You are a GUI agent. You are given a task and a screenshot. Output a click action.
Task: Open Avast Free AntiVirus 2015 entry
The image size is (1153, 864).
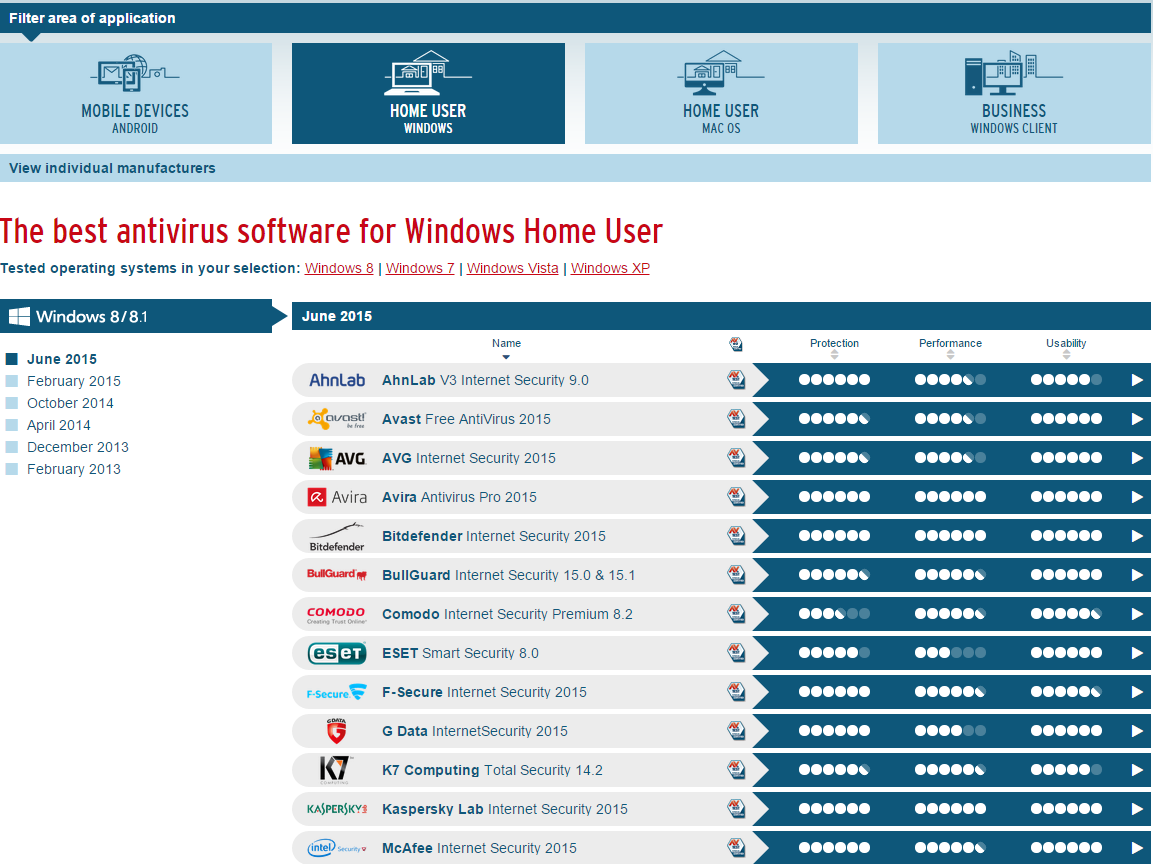466,419
